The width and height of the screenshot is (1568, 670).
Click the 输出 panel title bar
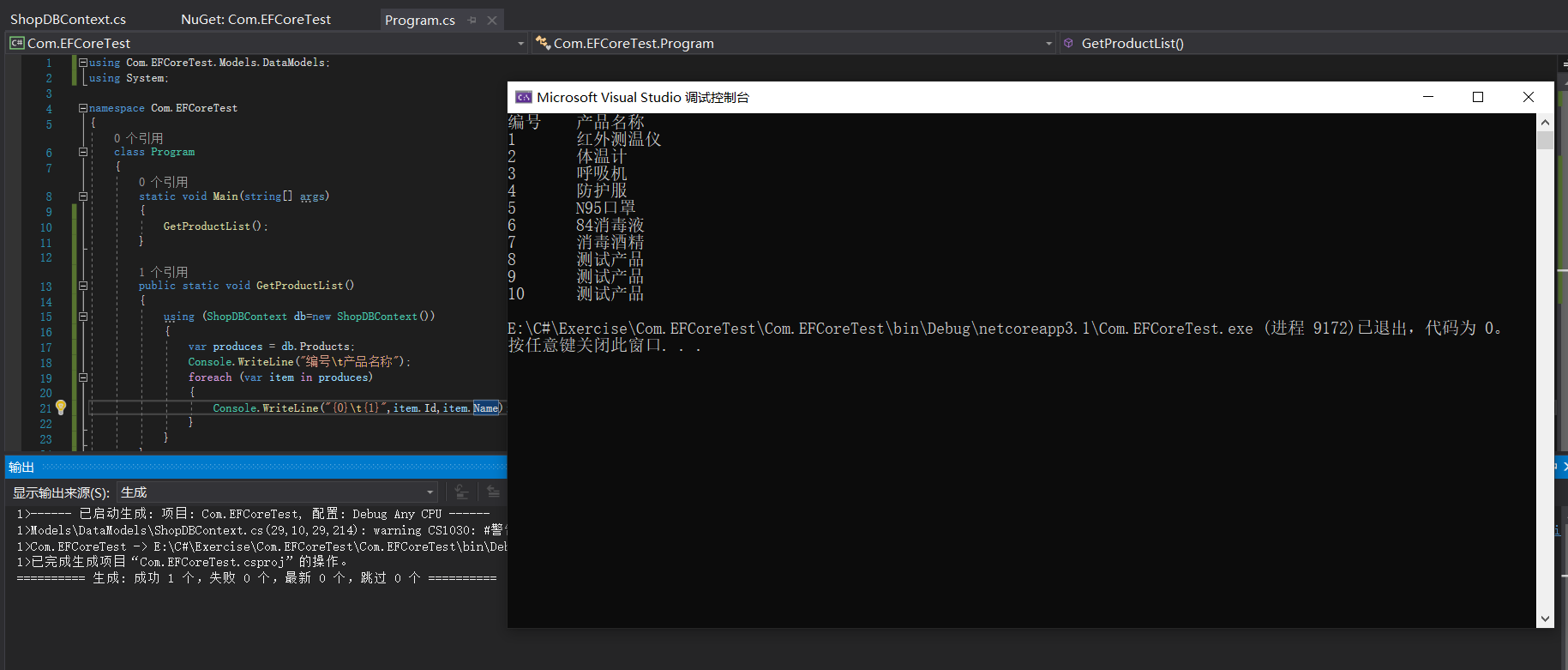click(255, 467)
